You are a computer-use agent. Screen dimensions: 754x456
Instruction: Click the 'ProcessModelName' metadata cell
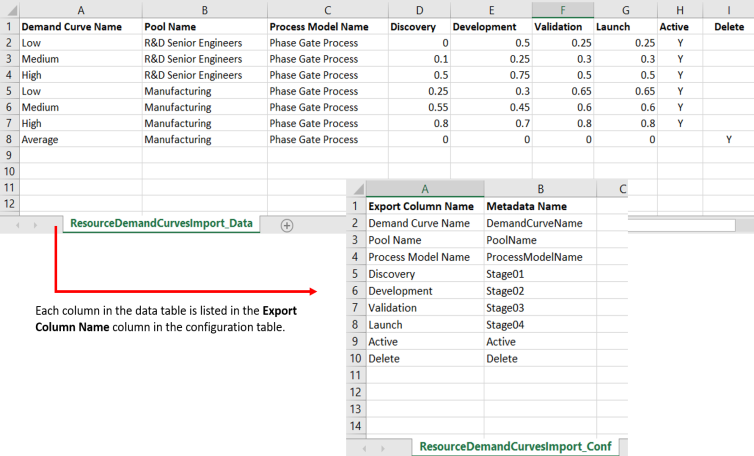coord(540,257)
